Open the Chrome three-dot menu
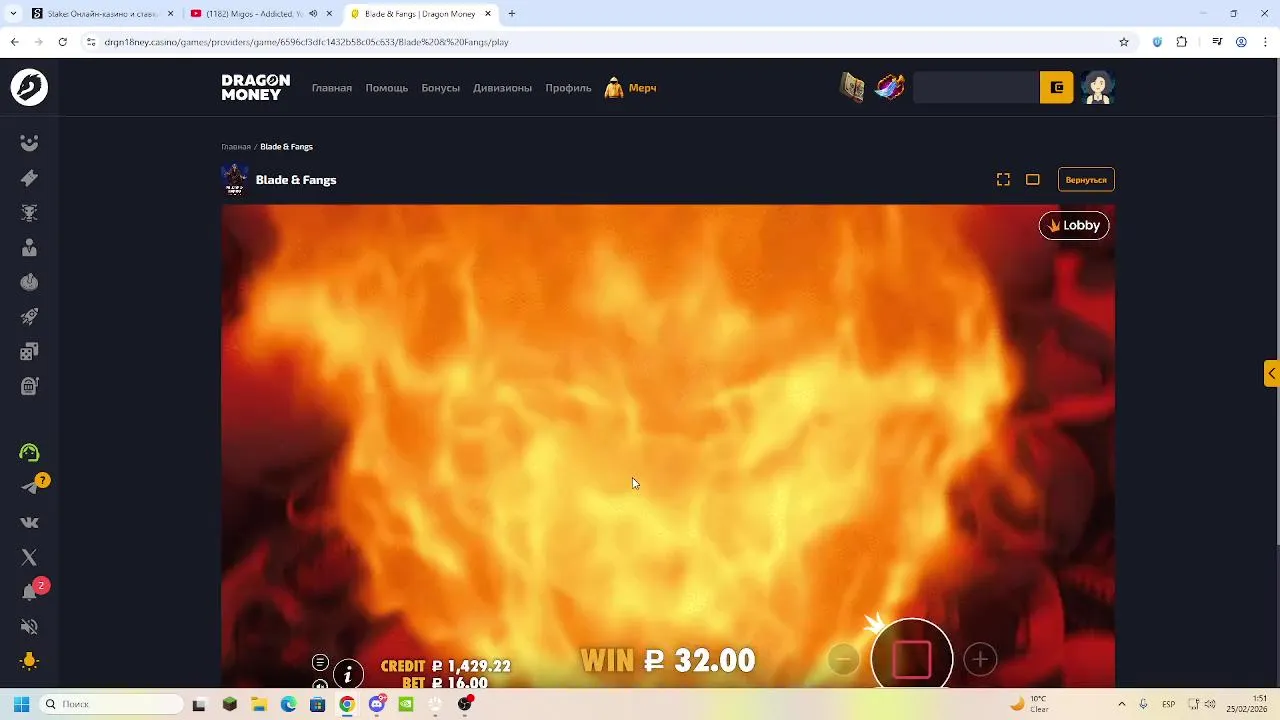 (x=1265, y=42)
